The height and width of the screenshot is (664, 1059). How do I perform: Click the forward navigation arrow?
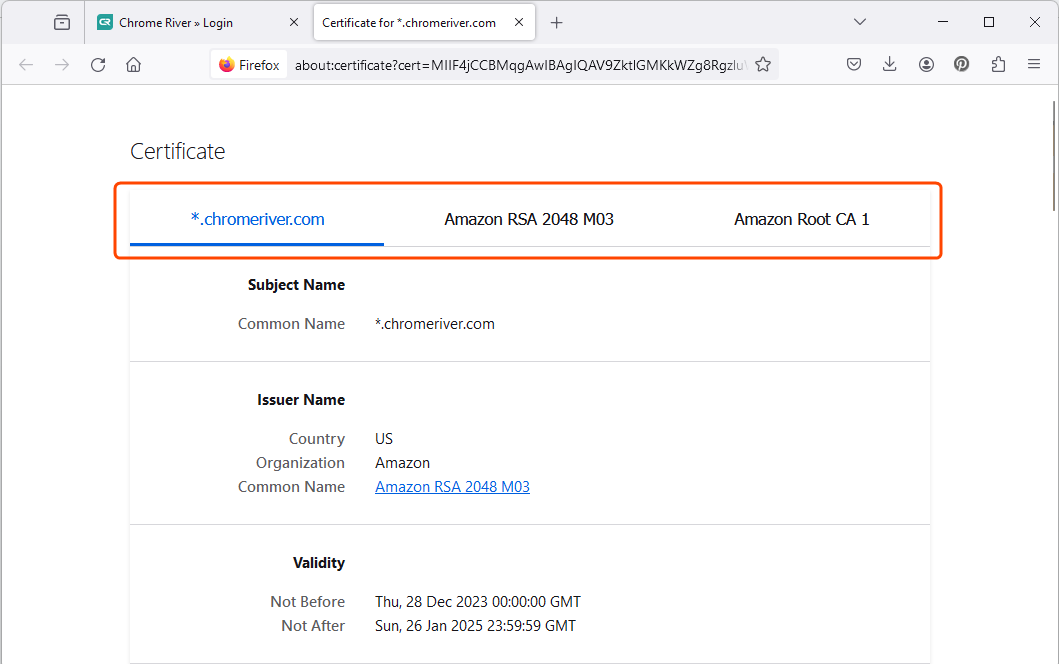tap(61, 65)
